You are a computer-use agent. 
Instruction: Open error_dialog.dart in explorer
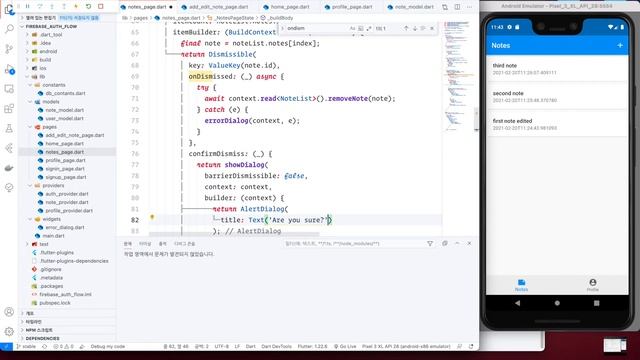(64, 227)
